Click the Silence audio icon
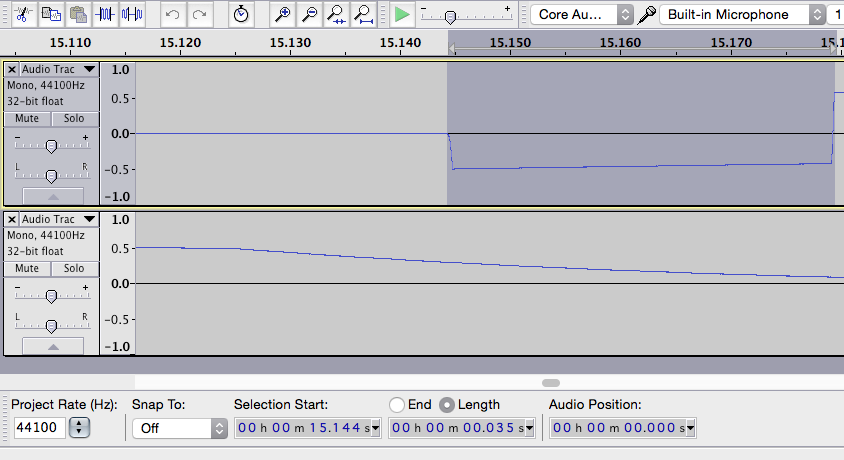Screen dimensions: 844x460 pyautogui.click(x=132, y=14)
